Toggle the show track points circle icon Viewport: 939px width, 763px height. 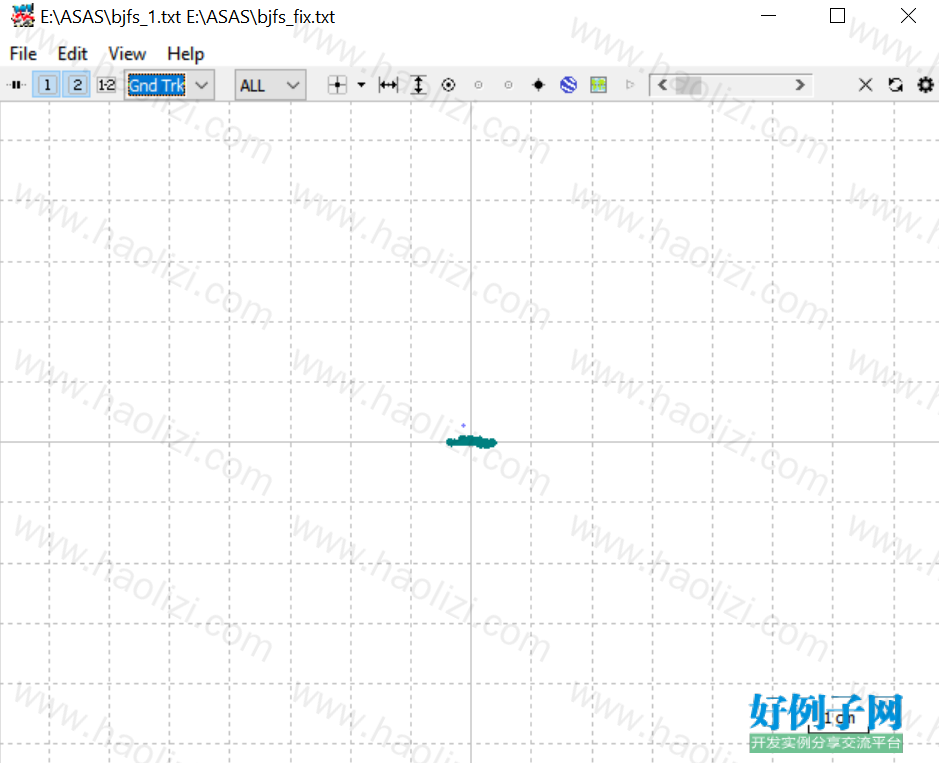click(448, 85)
